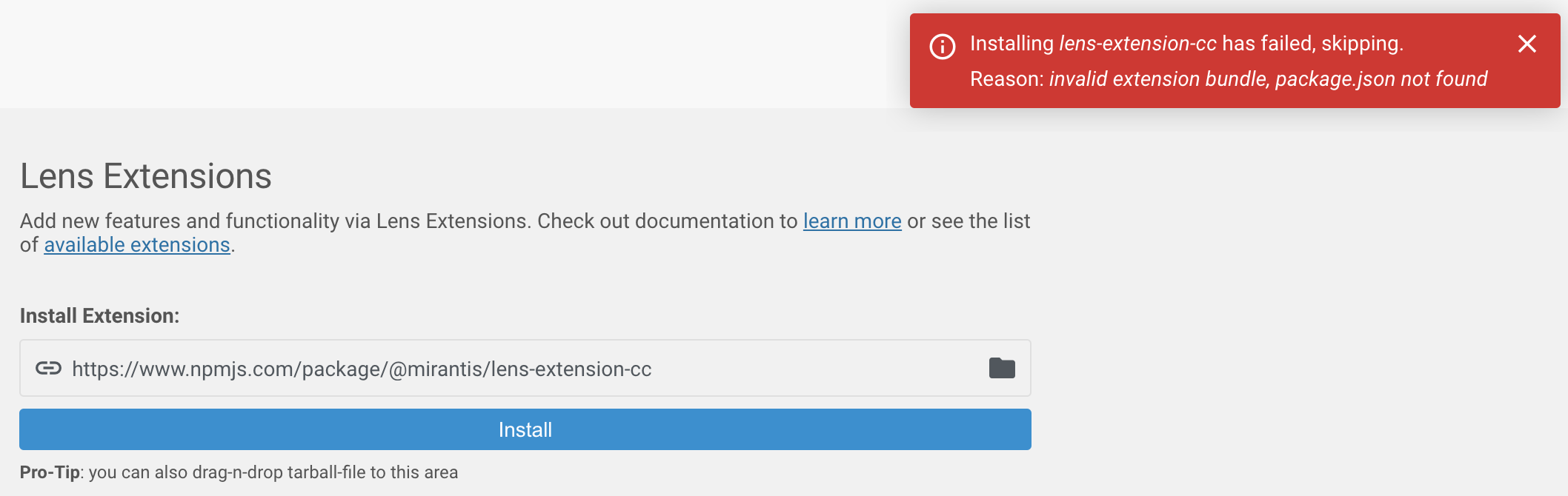This screenshot has width=1568, height=496.
Task: Open the learn more documentation link
Action: tap(852, 221)
